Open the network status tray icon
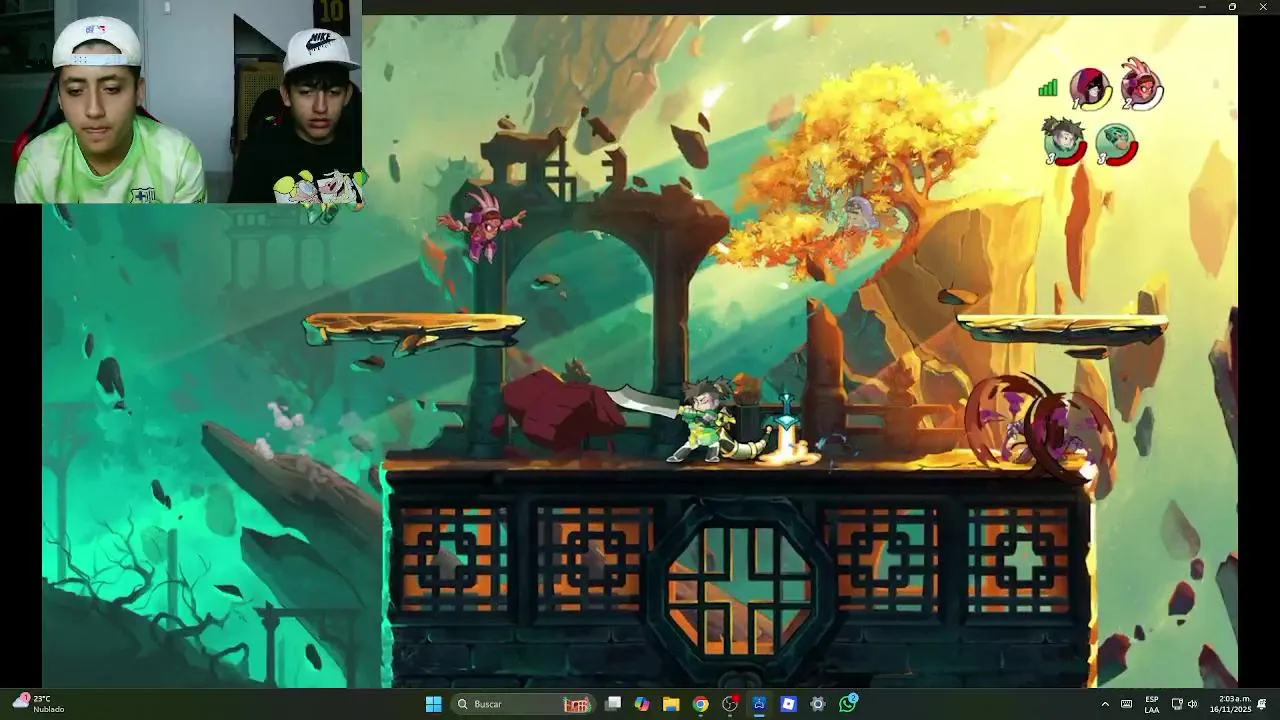 coord(1177,704)
